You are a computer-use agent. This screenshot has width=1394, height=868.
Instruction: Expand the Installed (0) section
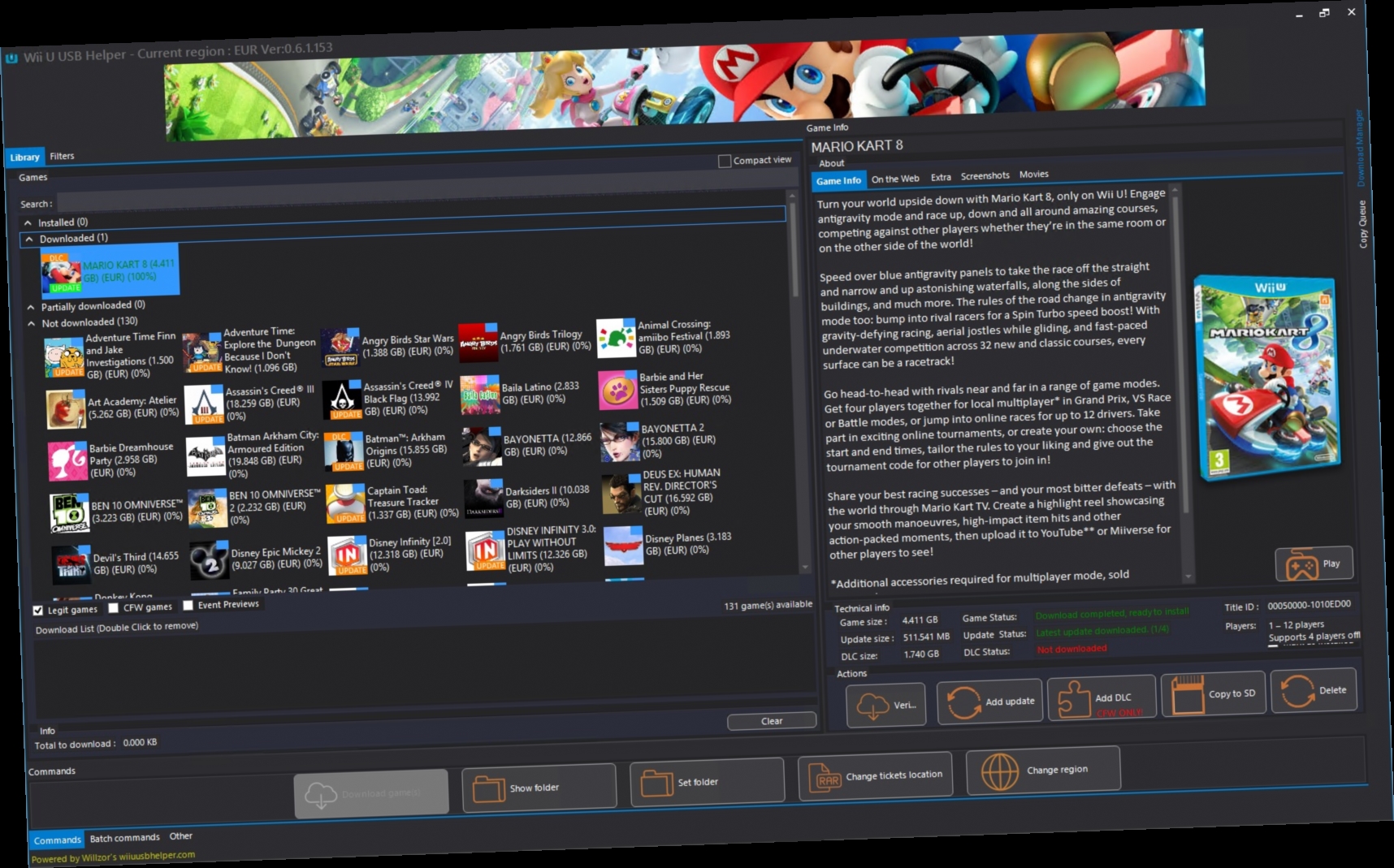(27, 222)
